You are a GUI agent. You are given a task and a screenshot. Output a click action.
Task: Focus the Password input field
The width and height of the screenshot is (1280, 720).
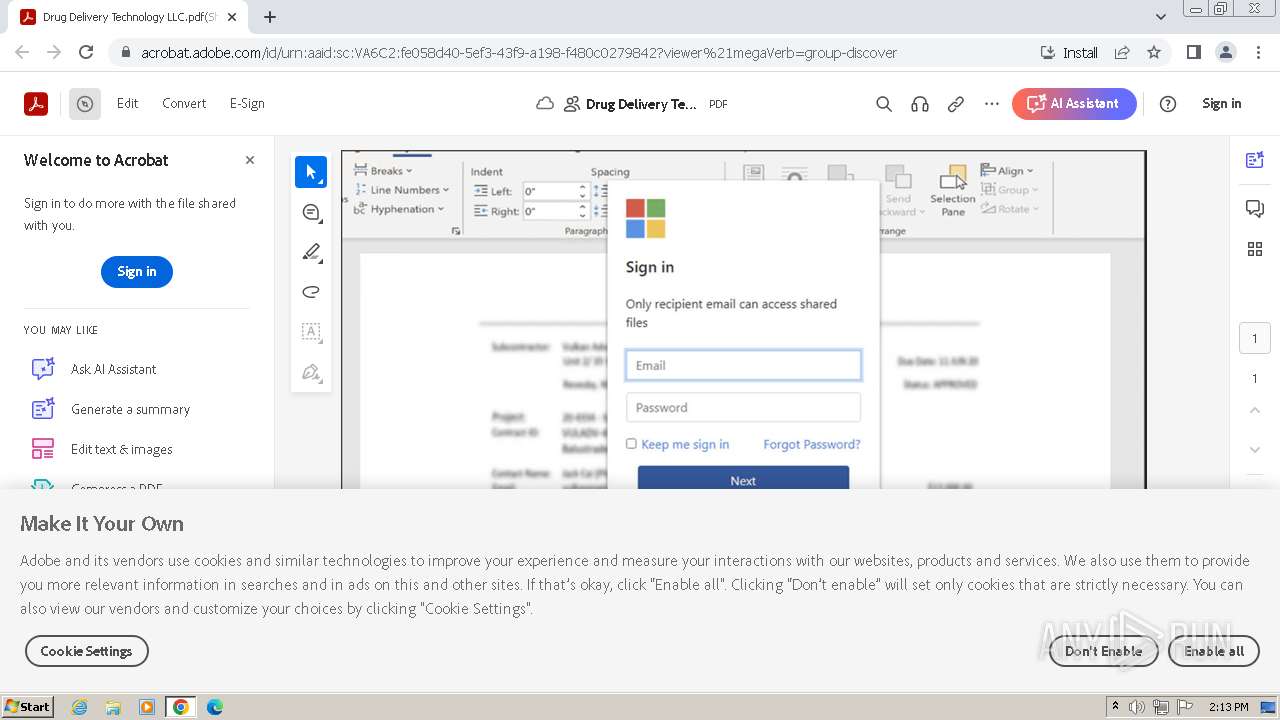point(743,407)
